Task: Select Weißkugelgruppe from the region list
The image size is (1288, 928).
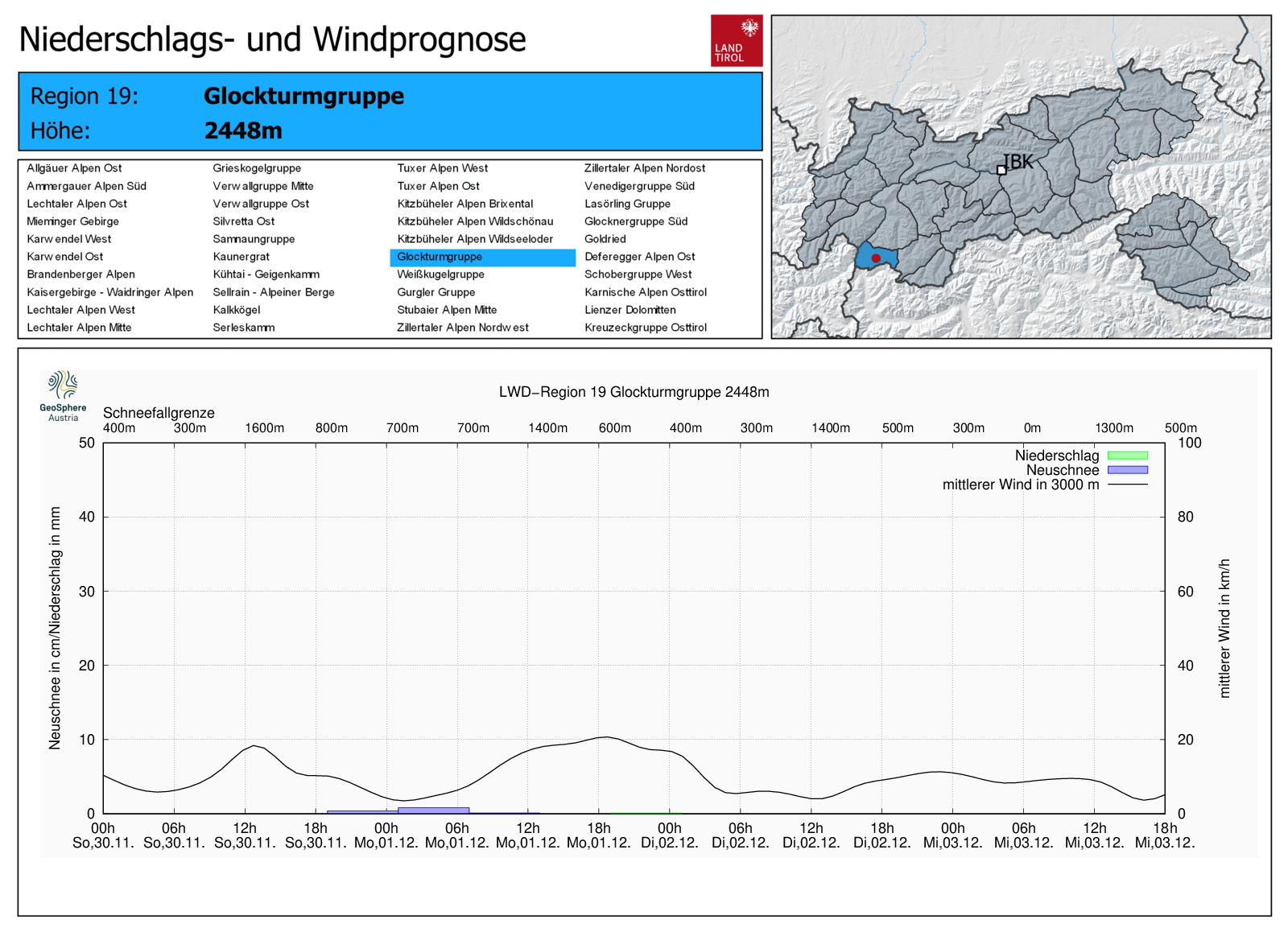Action: coord(440,274)
